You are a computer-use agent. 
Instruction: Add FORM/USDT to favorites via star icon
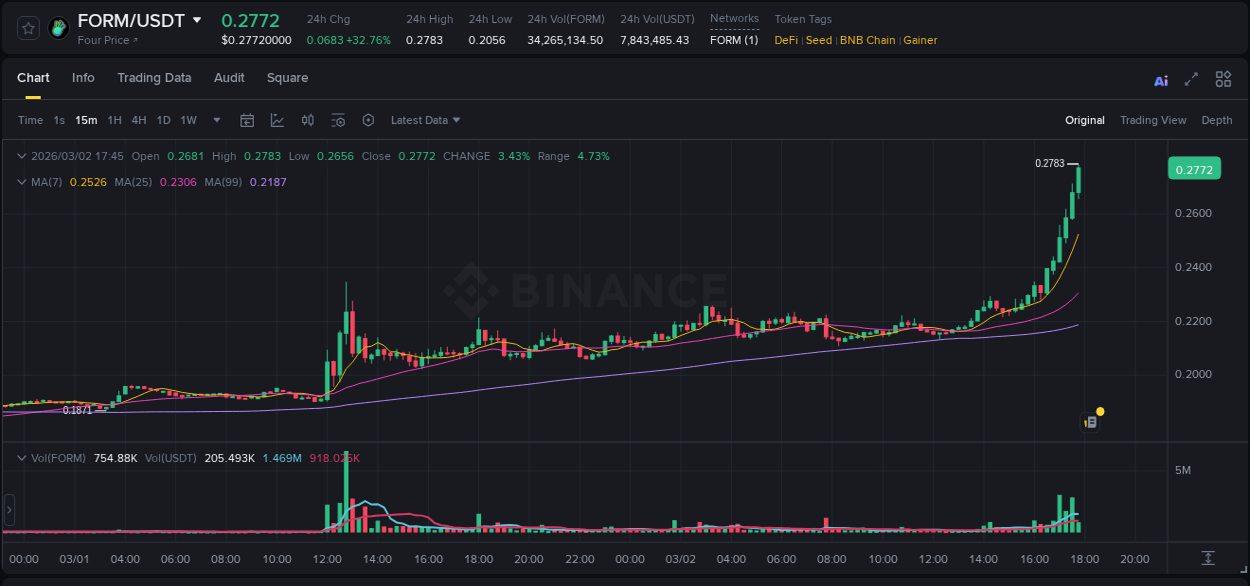click(x=27, y=27)
